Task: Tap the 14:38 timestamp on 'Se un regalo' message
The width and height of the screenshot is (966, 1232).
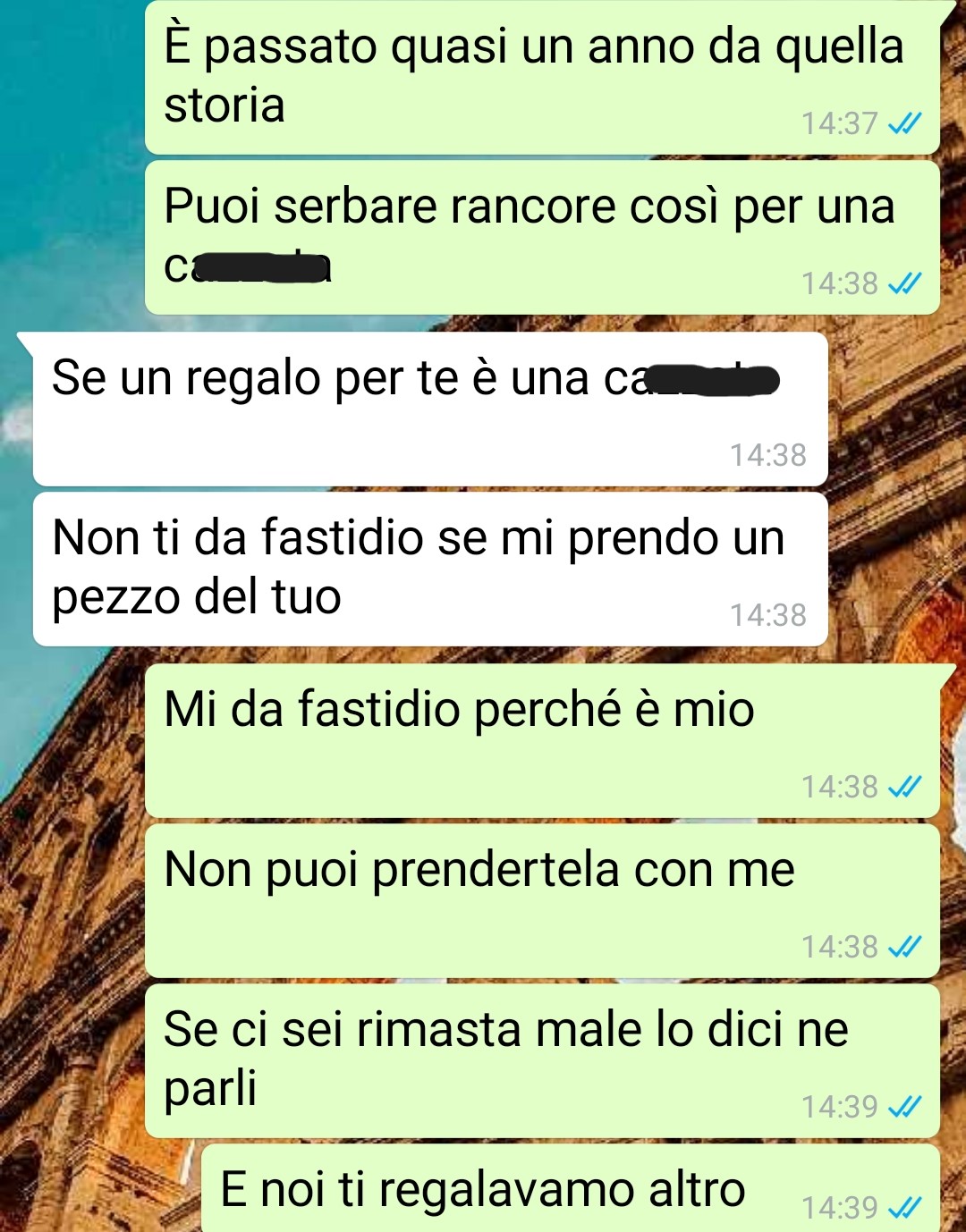Action: click(x=768, y=455)
